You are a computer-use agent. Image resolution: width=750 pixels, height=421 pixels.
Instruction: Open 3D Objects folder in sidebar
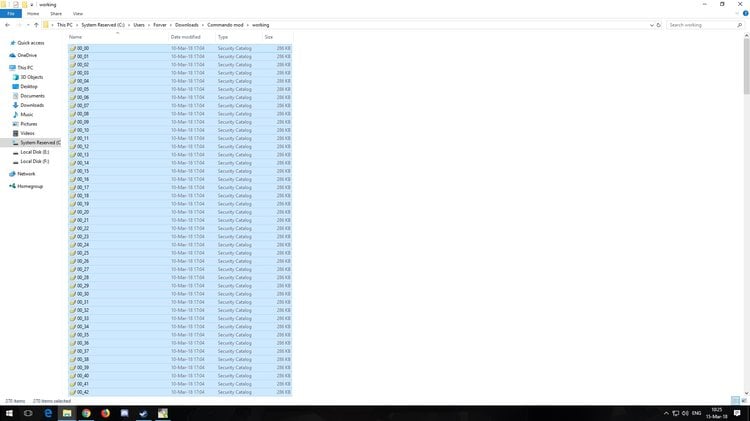[x=32, y=77]
